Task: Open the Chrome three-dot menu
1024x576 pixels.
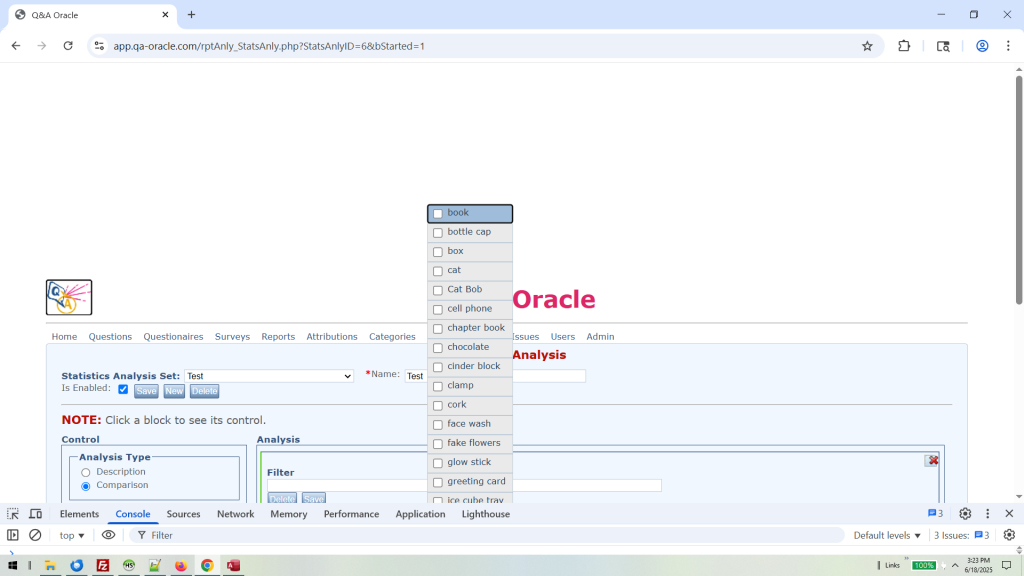Action: [1008, 46]
